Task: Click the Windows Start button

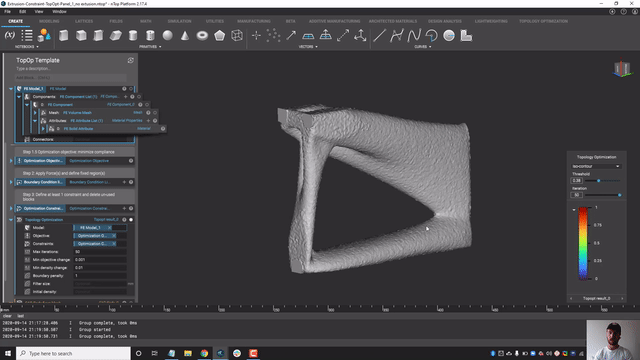Action: (8, 353)
